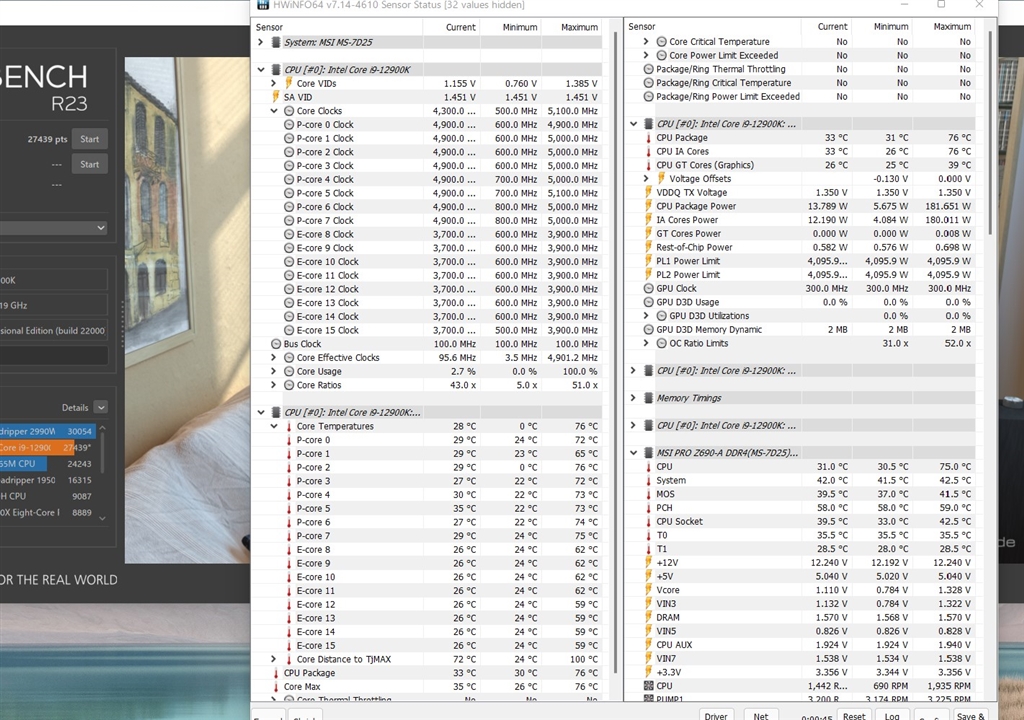The image size is (1024, 720).
Task: Expand the Core Critical Temperature node
Action: [x=646, y=41]
